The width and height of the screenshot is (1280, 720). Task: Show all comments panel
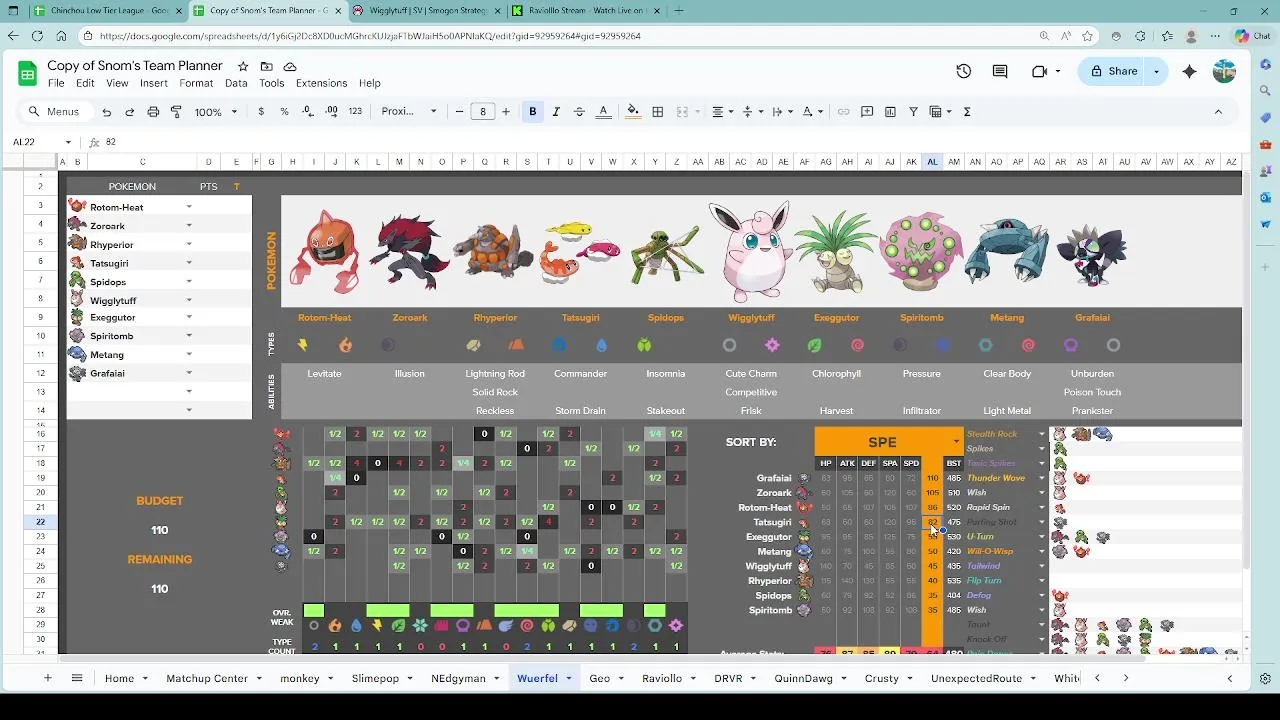pos(1000,71)
